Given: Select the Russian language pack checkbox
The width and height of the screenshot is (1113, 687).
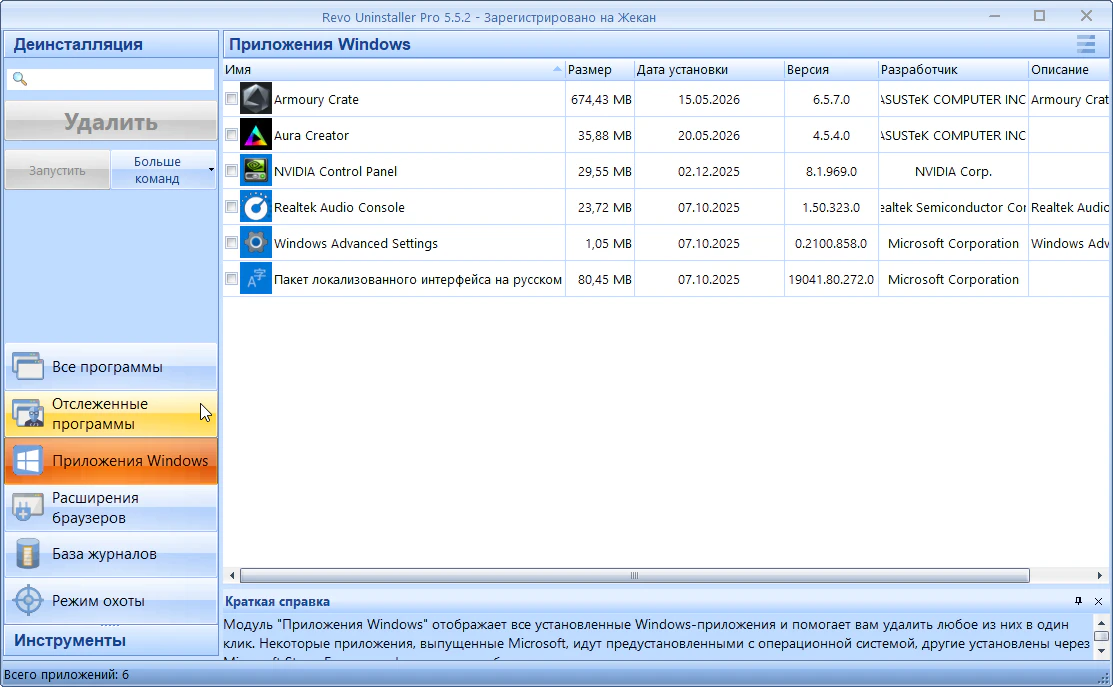Looking at the screenshot, I should pos(231,278).
